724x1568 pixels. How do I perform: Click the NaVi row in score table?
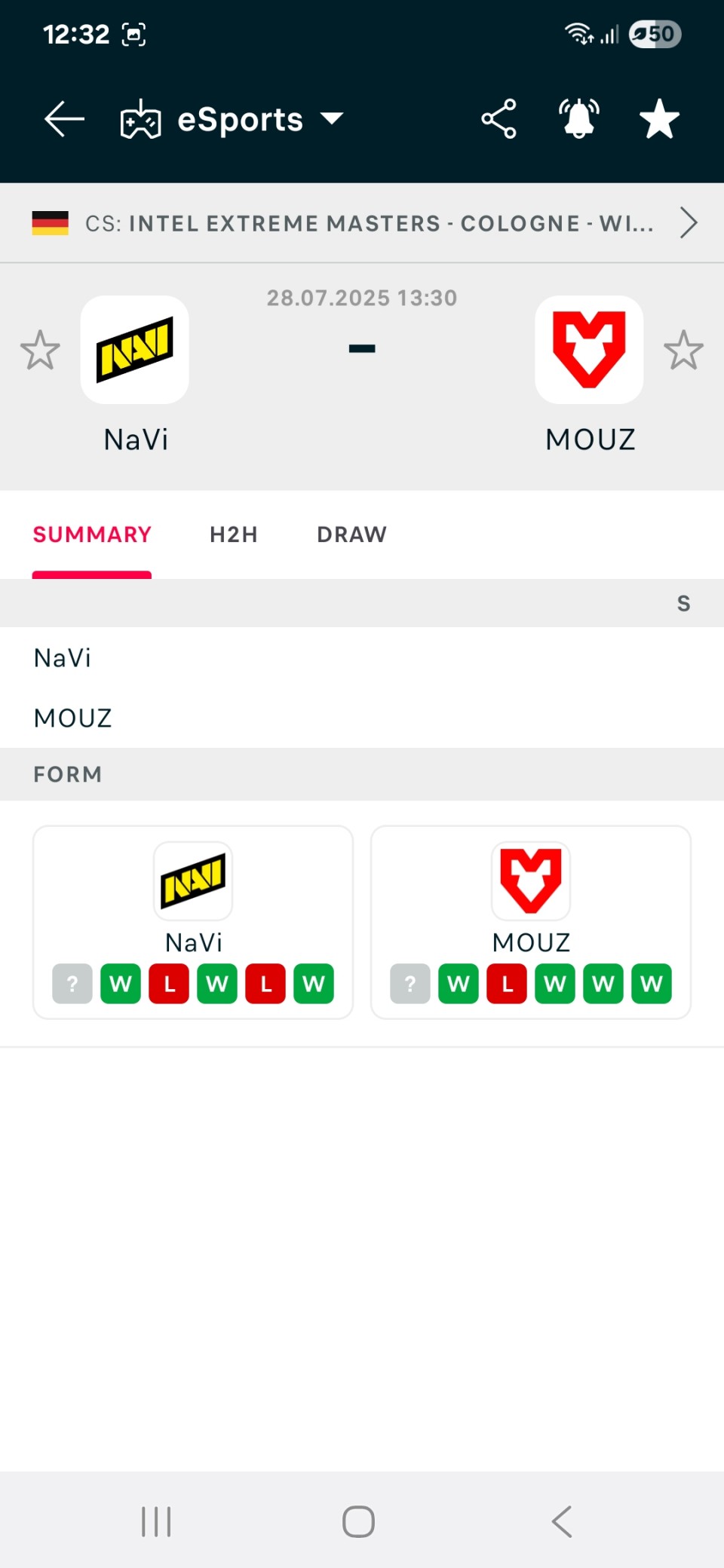362,657
